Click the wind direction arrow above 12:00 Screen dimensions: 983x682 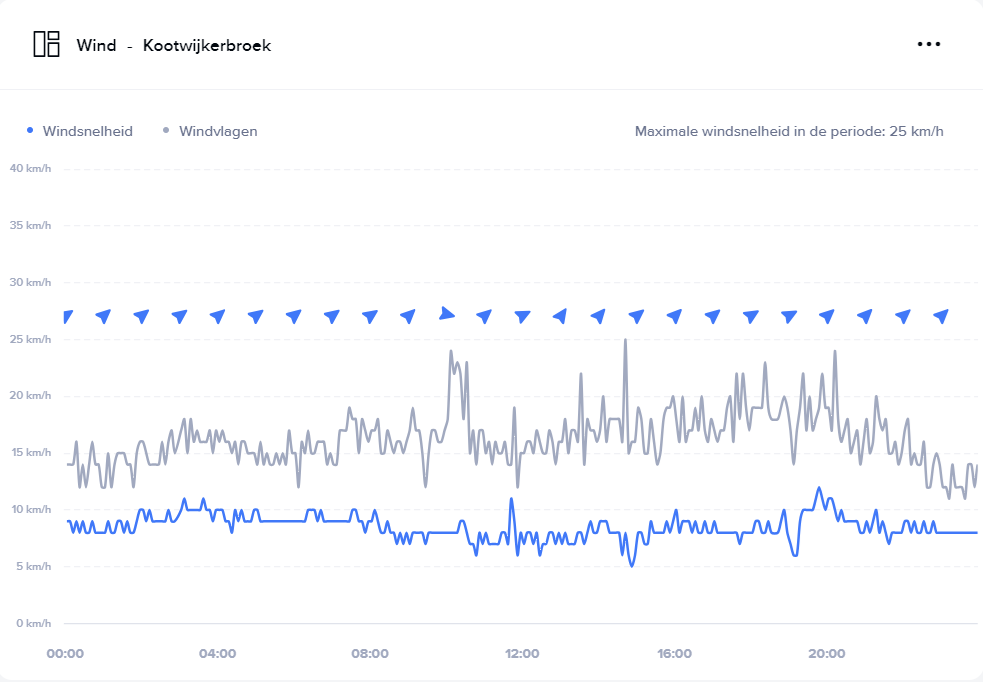click(522, 316)
